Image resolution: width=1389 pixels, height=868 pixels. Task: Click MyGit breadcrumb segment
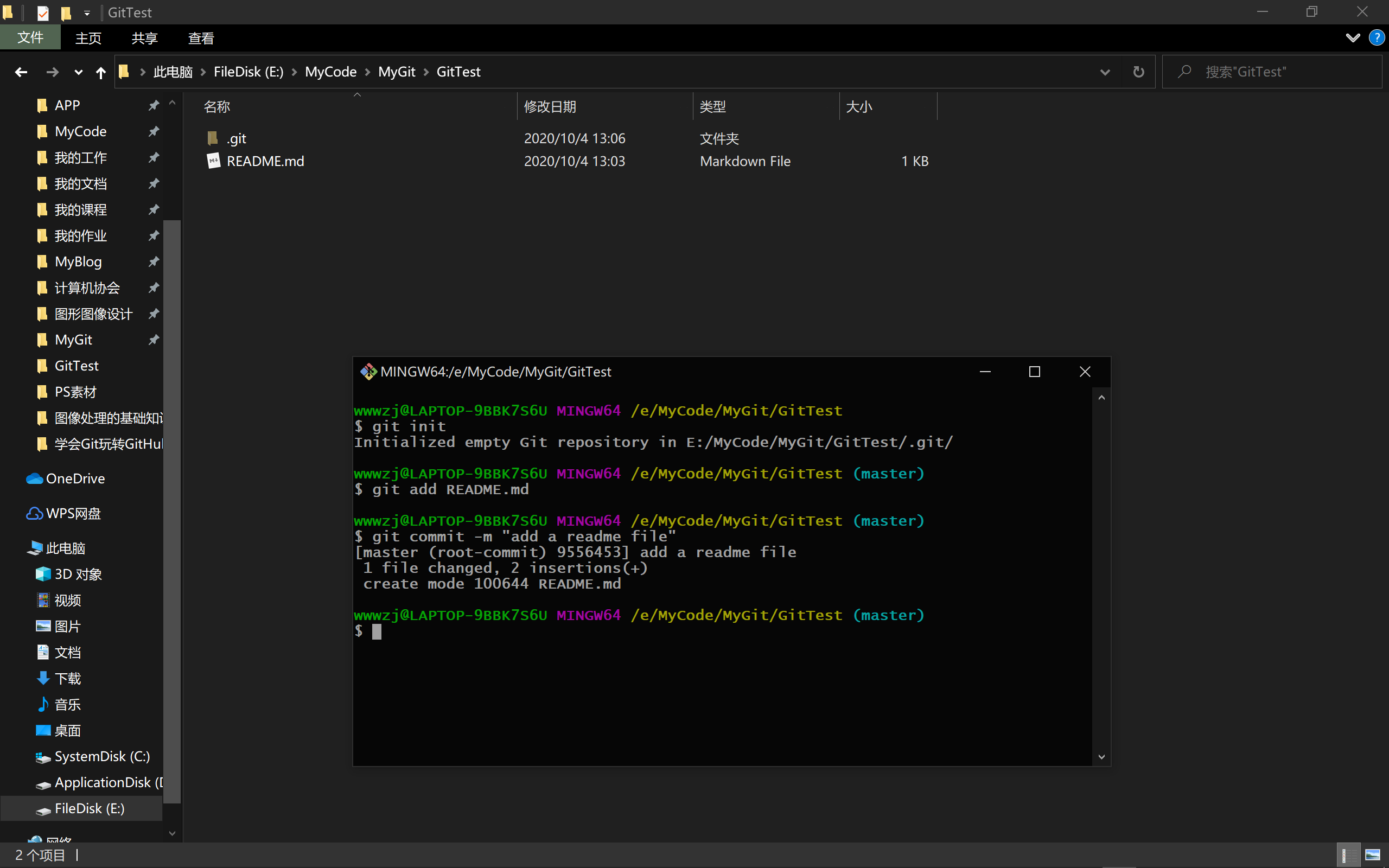click(397, 72)
